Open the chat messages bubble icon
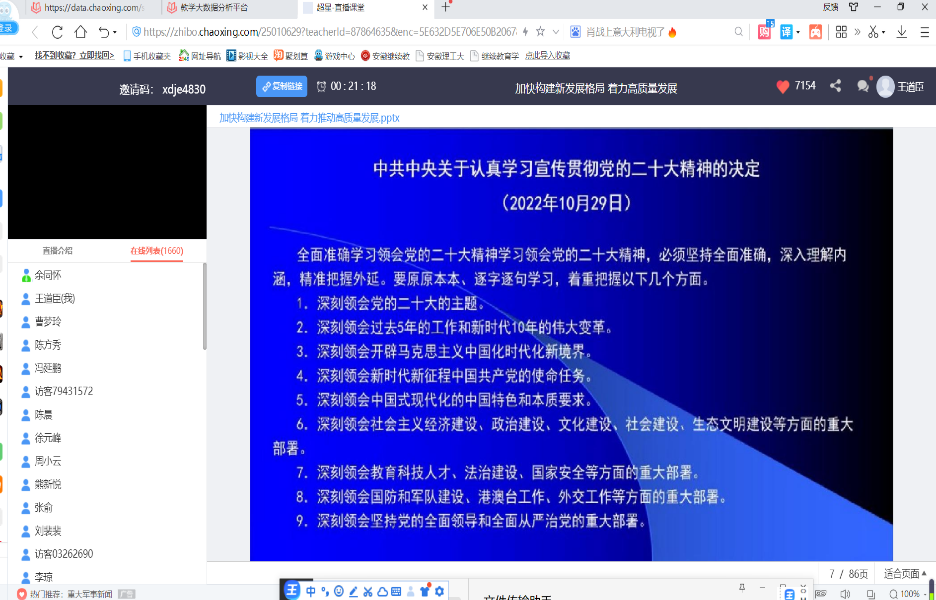Screen dimensions: 936x600 pos(862,87)
